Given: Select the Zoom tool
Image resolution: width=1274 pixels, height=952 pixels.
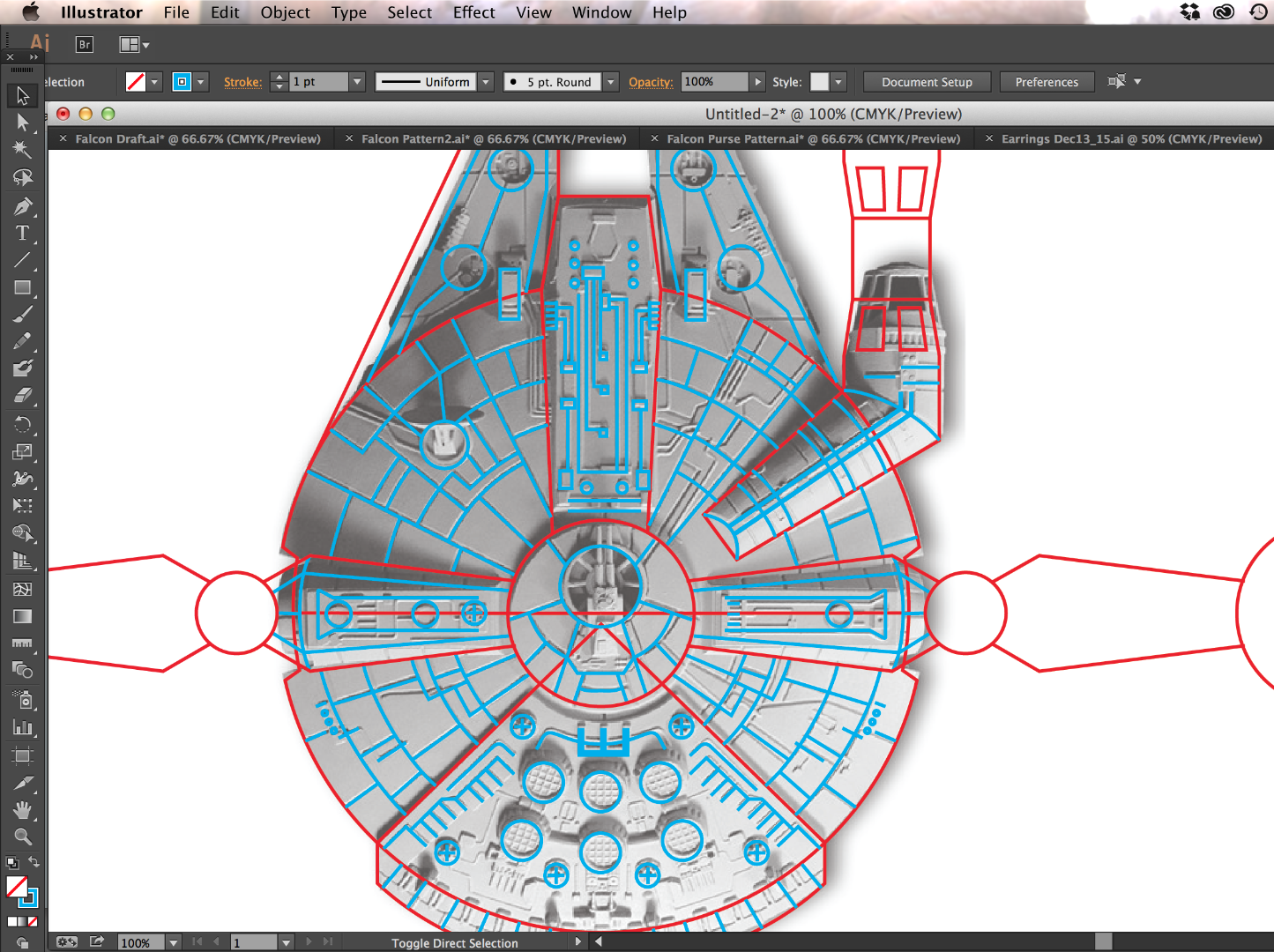Looking at the screenshot, I should (22, 837).
